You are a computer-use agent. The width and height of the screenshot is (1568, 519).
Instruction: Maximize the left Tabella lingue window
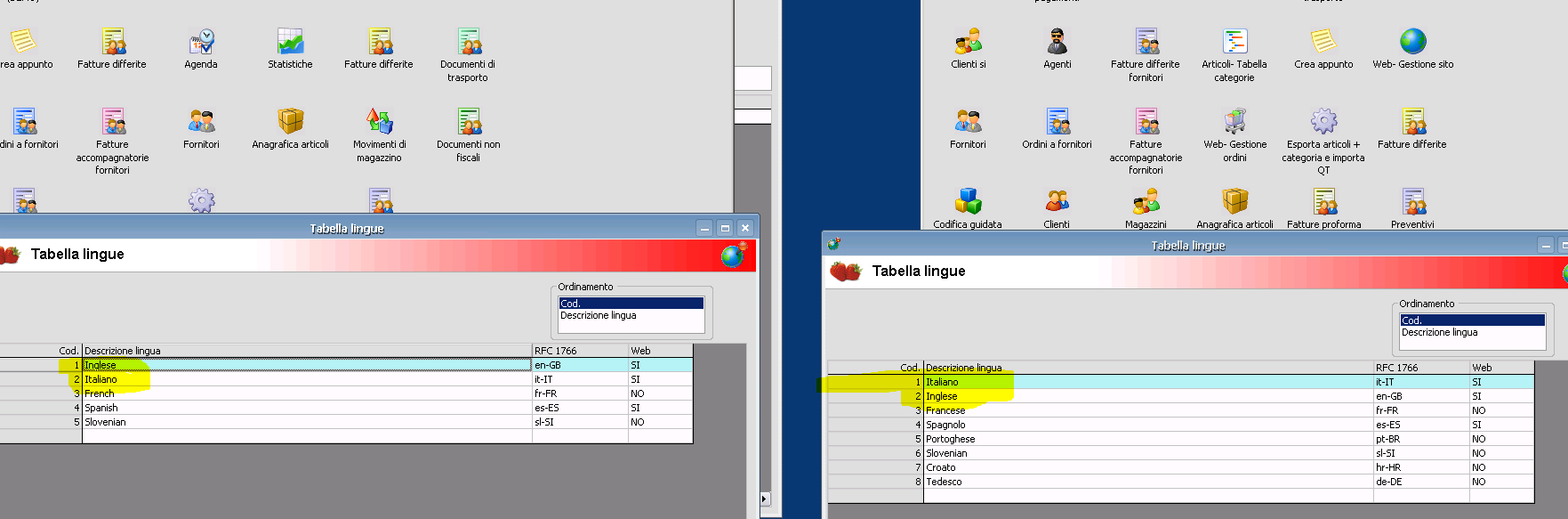pyautogui.click(x=725, y=229)
